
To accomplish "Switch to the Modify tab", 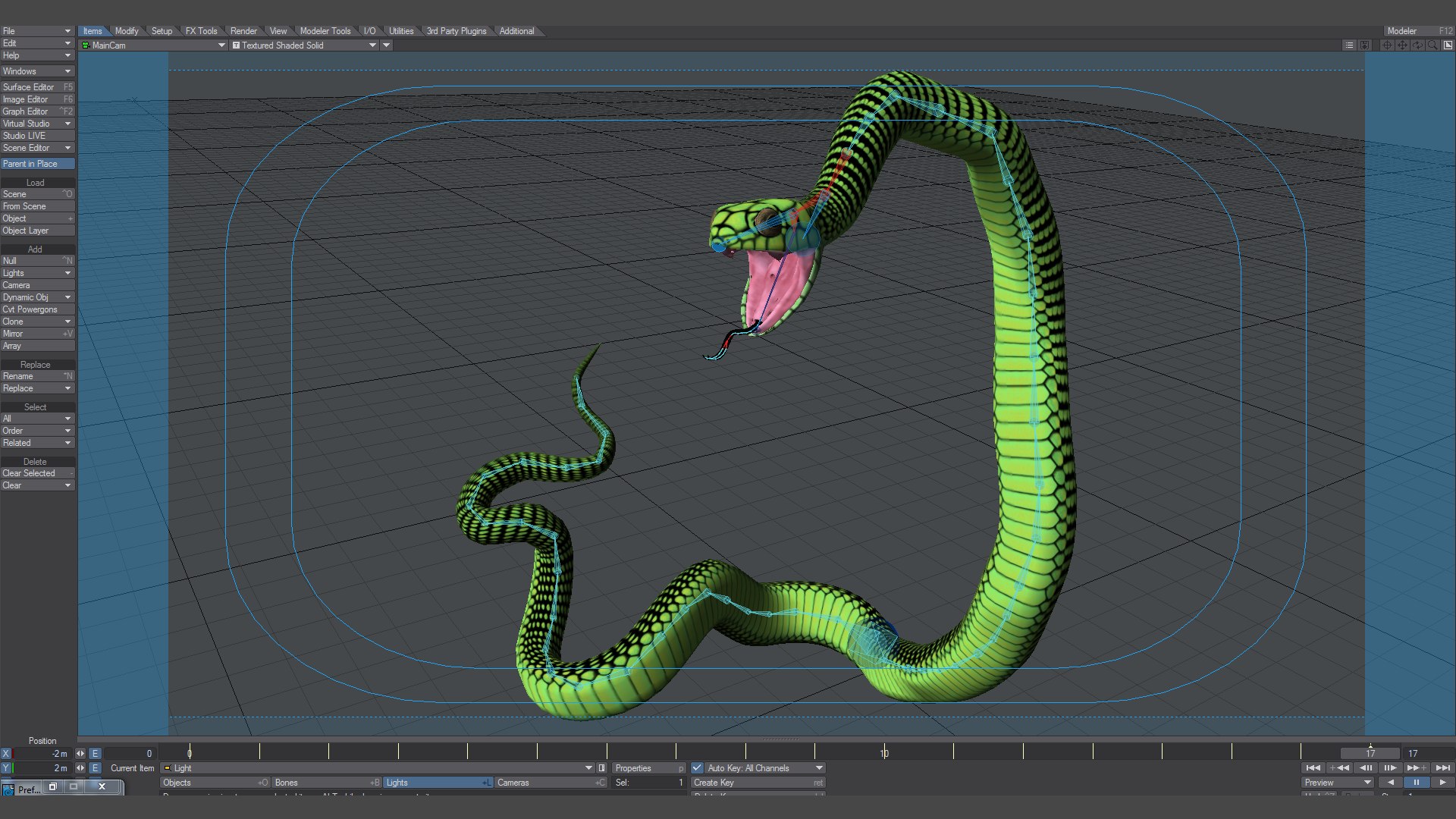I will tap(127, 31).
